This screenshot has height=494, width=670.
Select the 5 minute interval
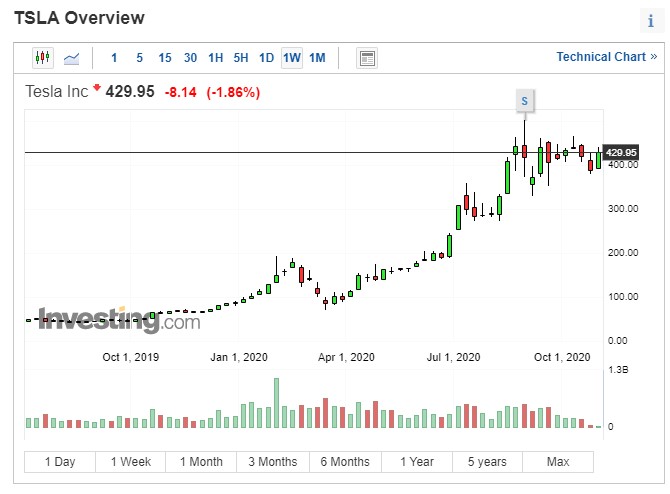tap(139, 58)
